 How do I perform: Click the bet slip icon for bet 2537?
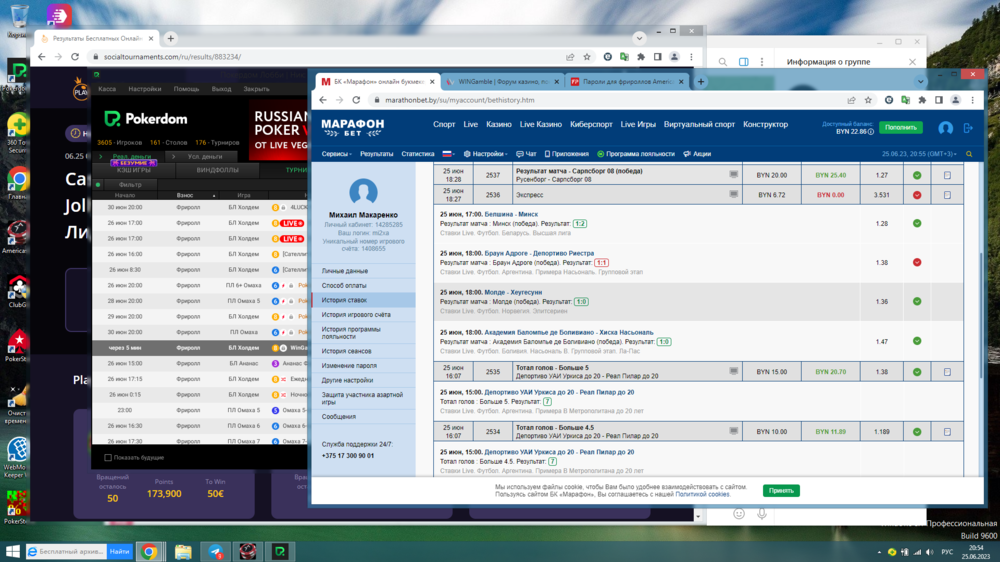[x=947, y=175]
